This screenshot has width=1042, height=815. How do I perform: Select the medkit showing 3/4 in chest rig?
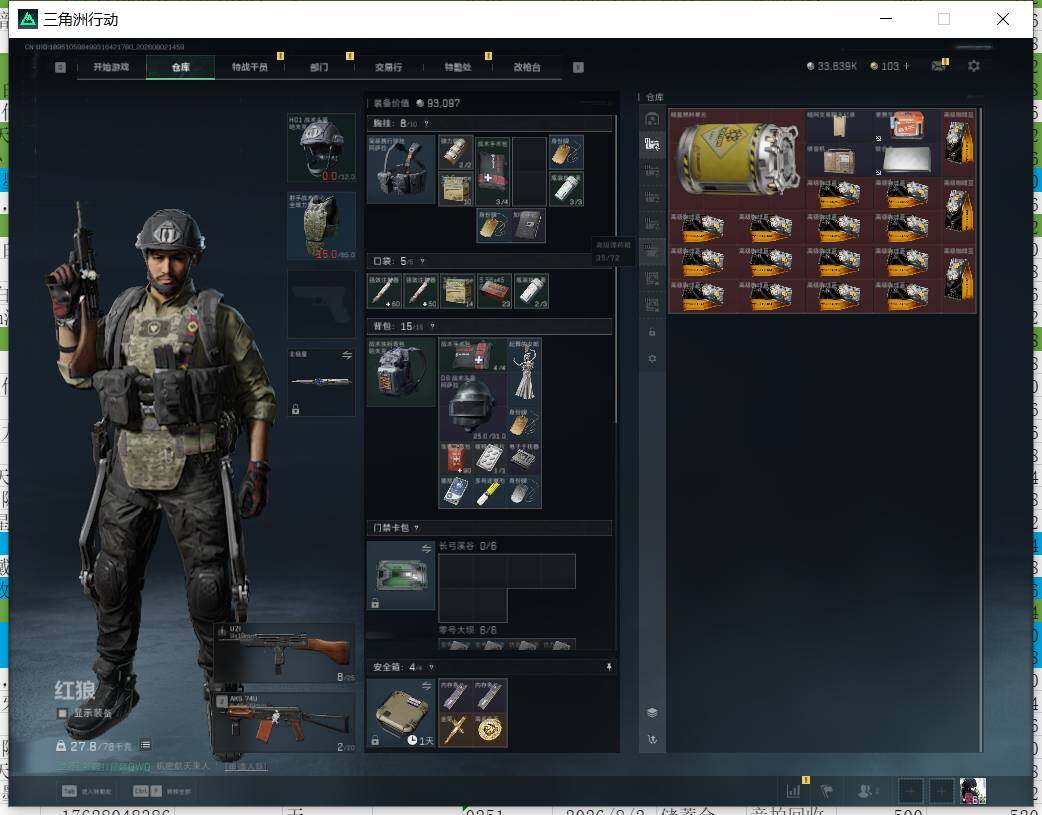point(494,172)
